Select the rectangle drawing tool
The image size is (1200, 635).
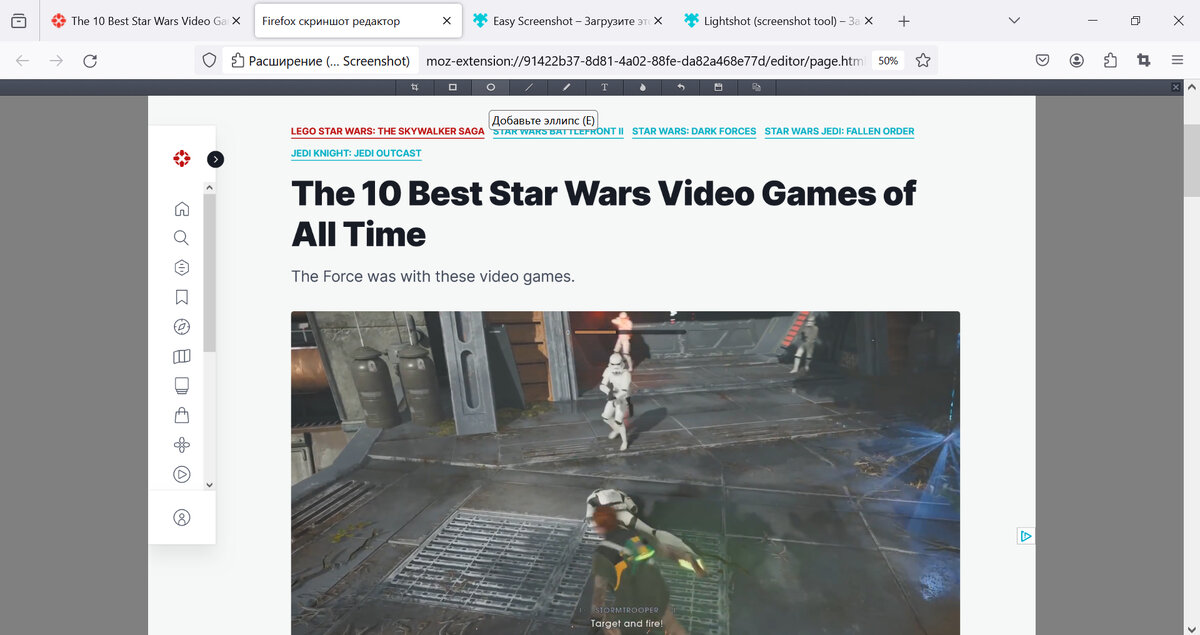pos(452,87)
